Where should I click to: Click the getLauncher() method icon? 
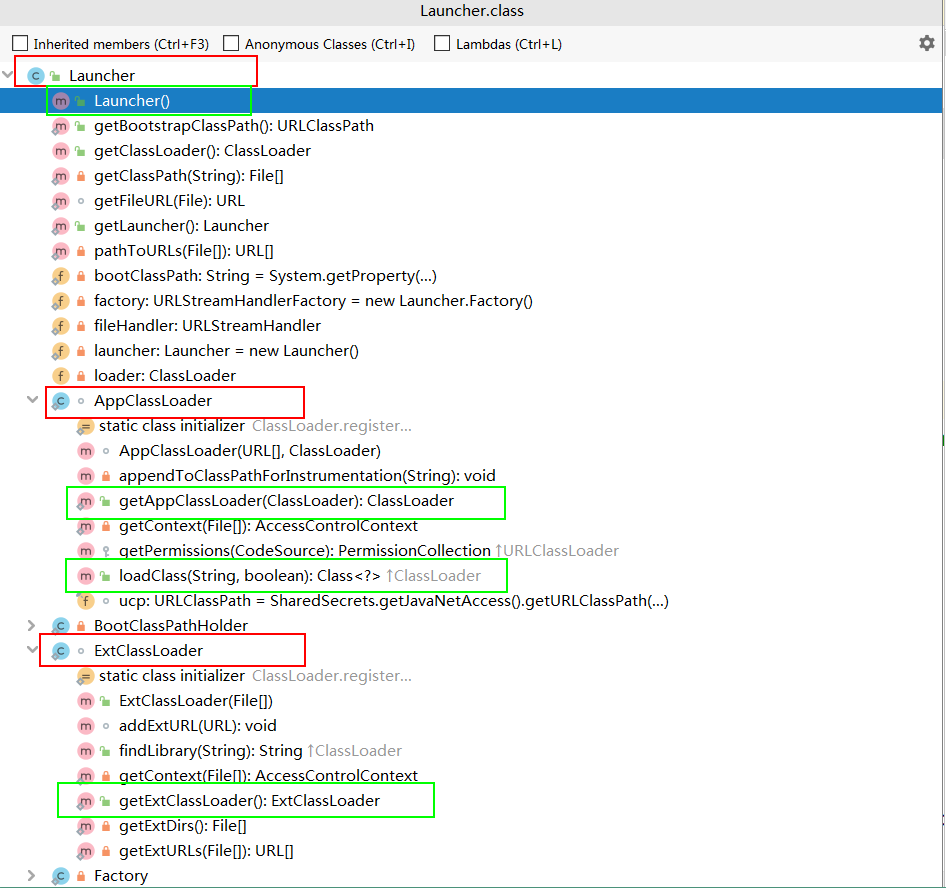(x=60, y=226)
